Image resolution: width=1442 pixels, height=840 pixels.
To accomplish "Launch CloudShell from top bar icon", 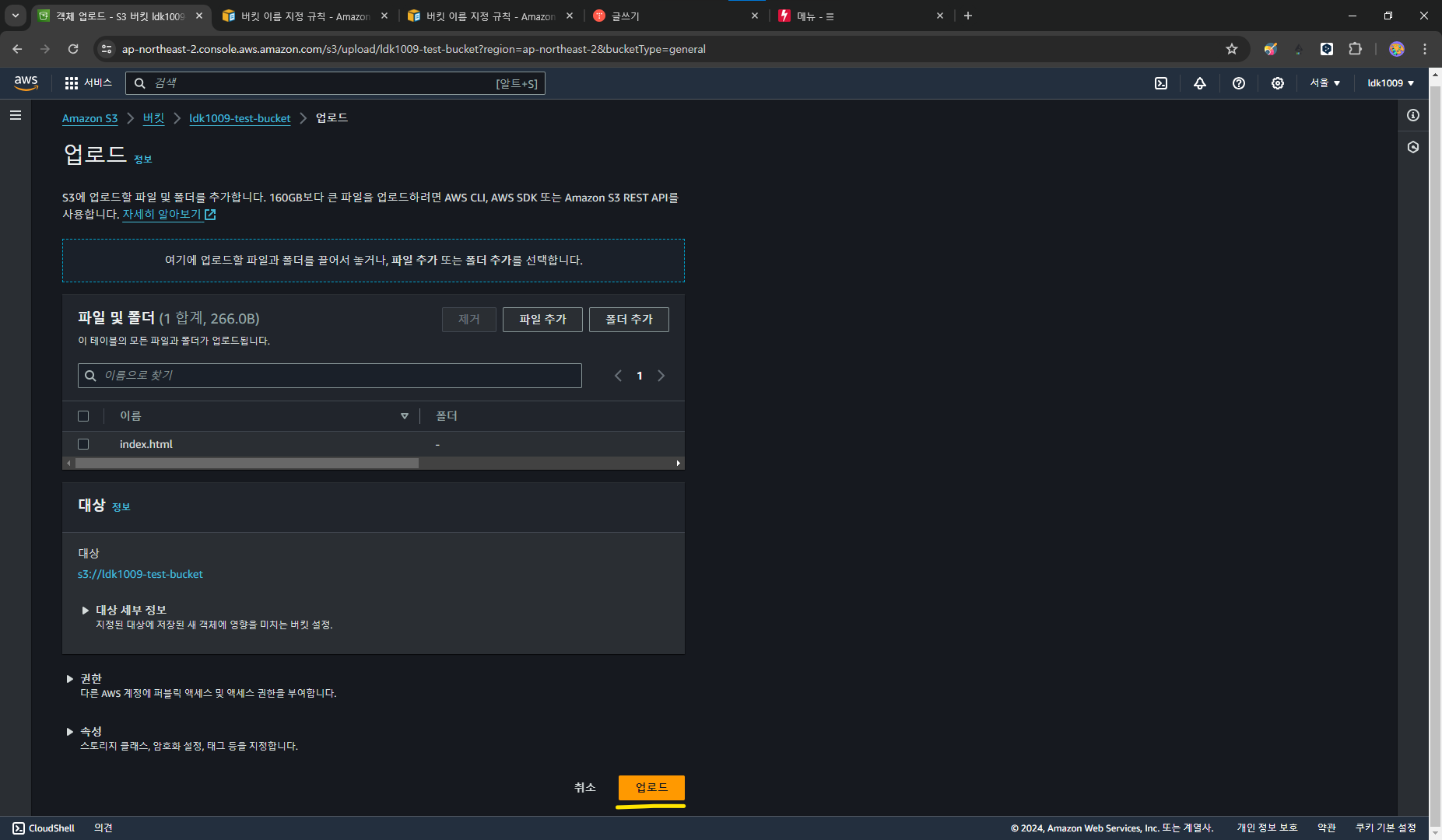I will point(1161,83).
